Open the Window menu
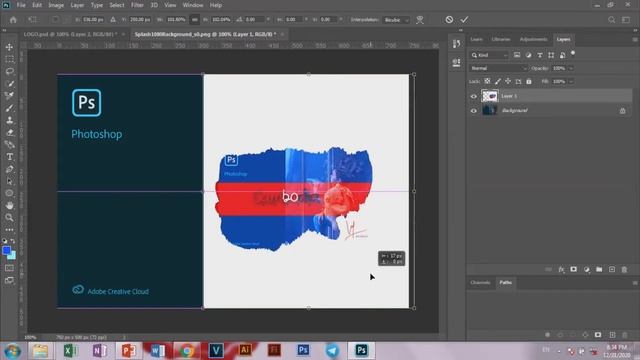640x360 pixels. point(193,5)
